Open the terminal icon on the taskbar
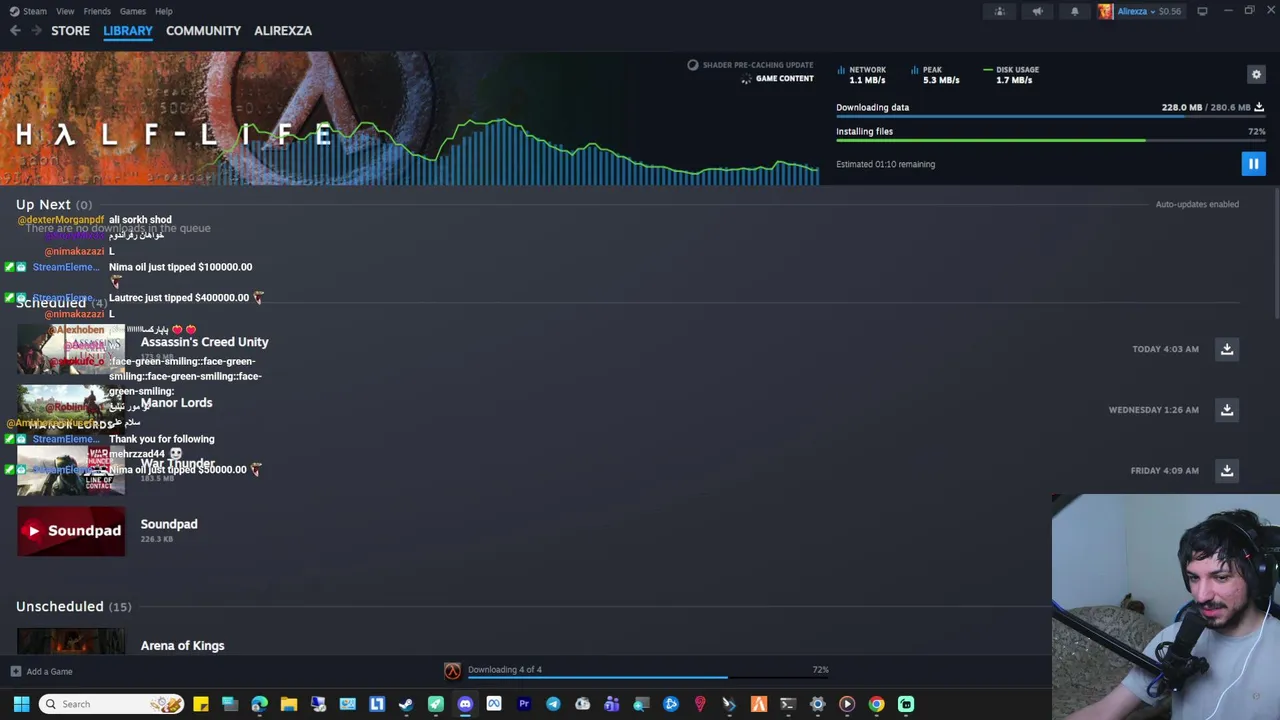Viewport: 1280px width, 720px height. 788,704
